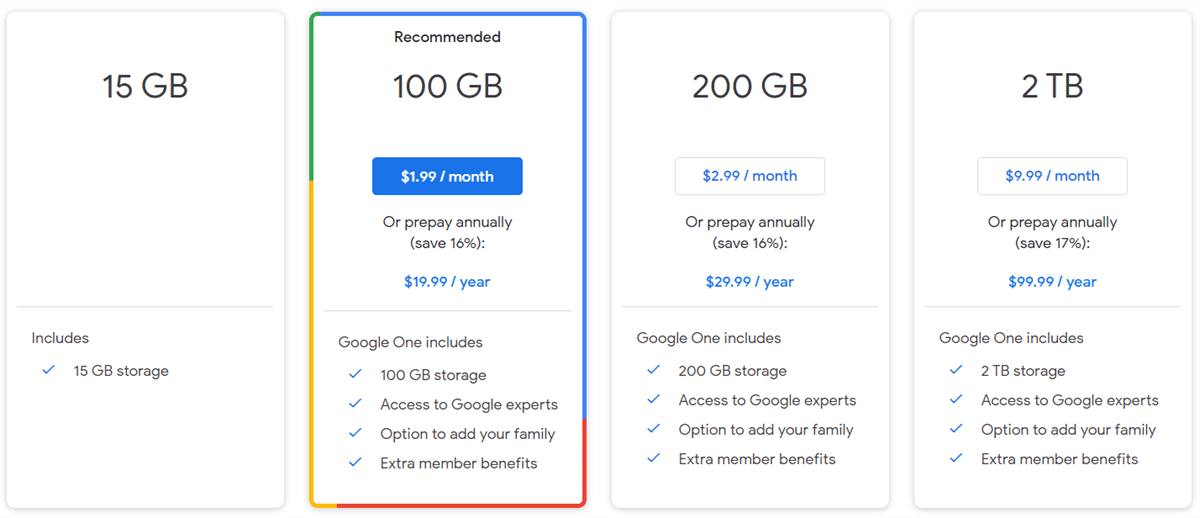Click checkmark by Access to Google experts in 100 GB card
Screen dimensions: 1200x518
355,404
